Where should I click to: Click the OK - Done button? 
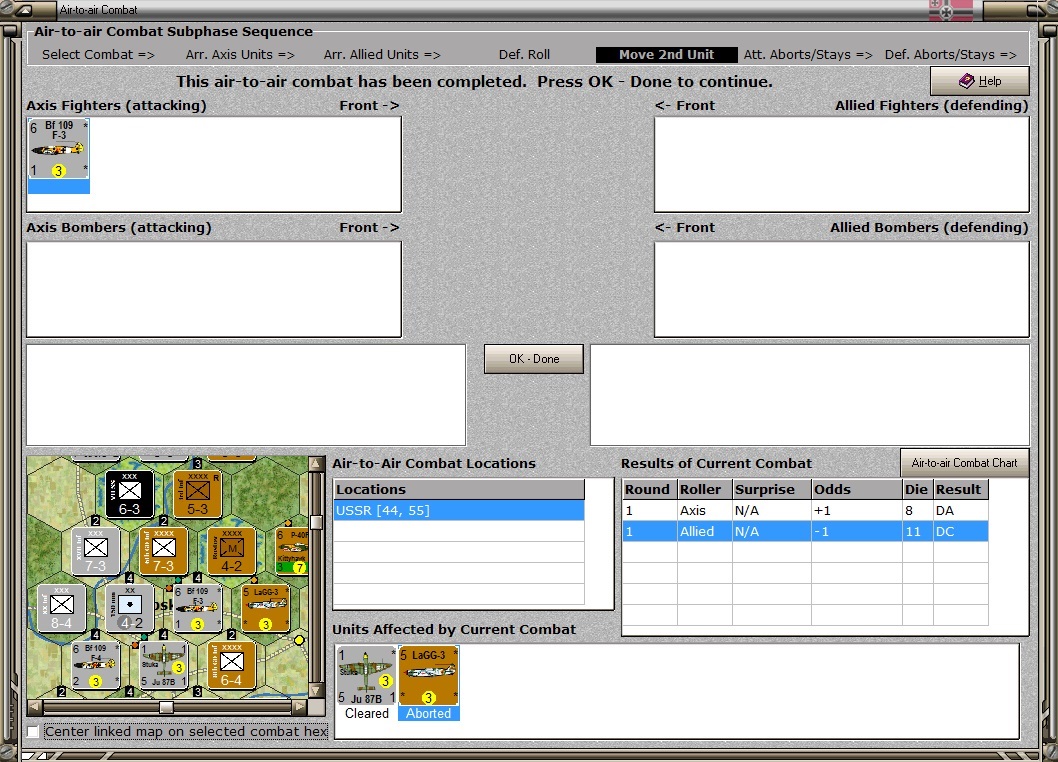[534, 359]
